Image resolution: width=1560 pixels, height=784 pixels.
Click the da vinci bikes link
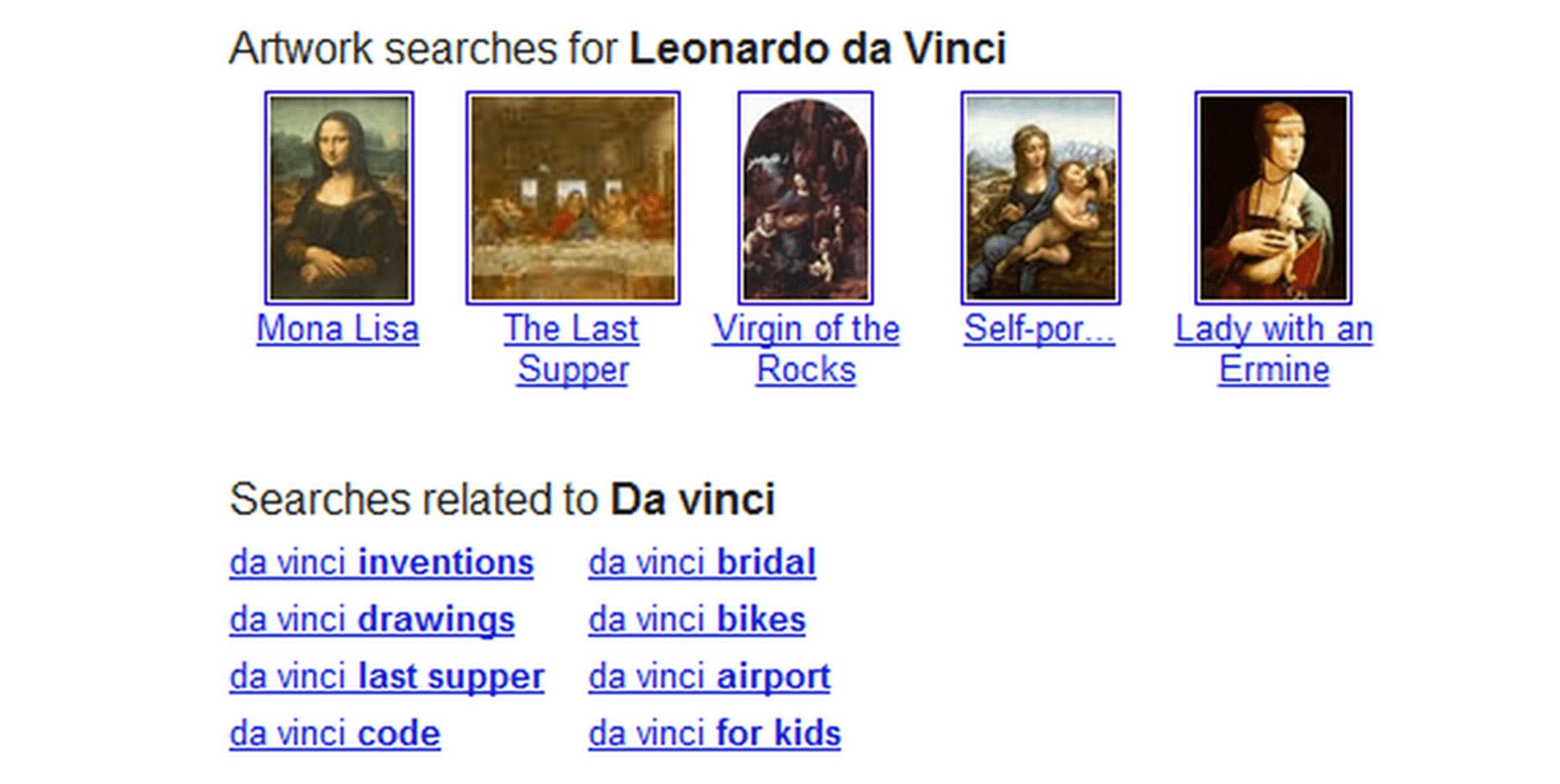697,619
